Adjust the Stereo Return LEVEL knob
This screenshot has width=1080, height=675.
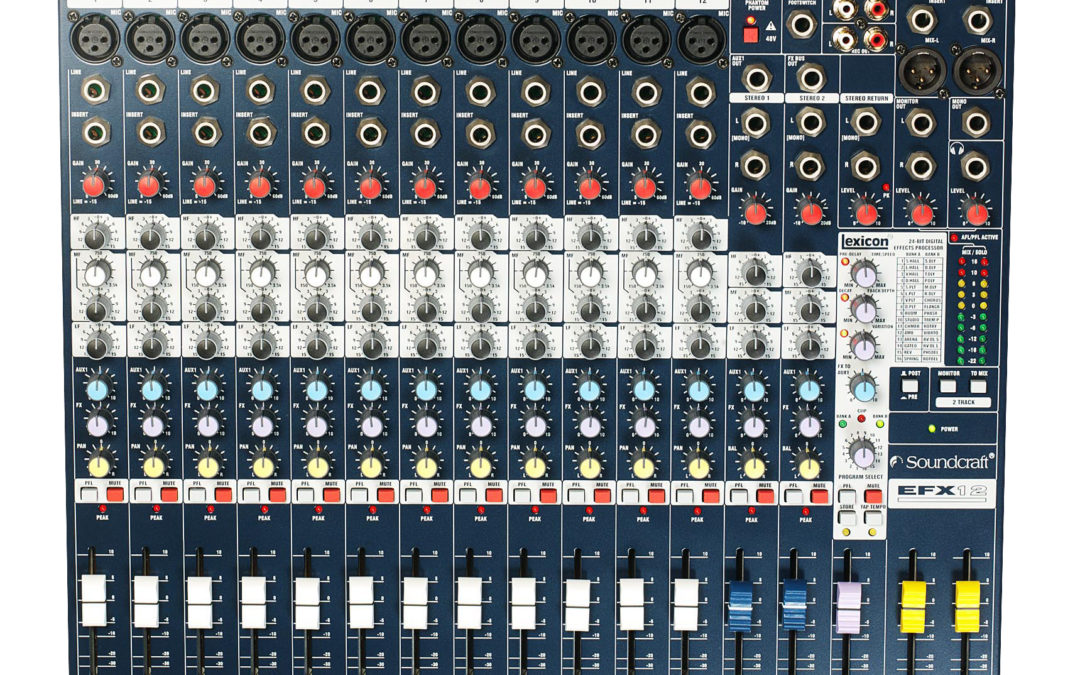[866, 214]
